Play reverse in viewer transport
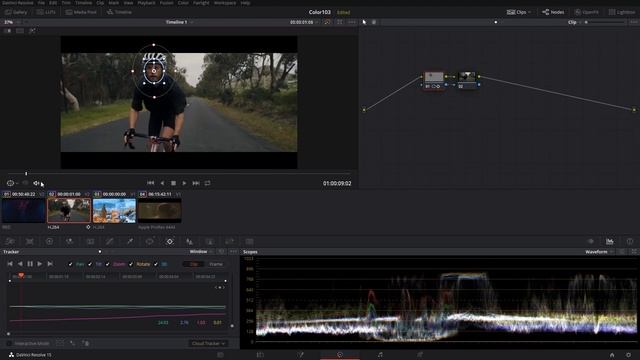Image resolution: width=640 pixels, height=360 pixels. (x=162, y=183)
